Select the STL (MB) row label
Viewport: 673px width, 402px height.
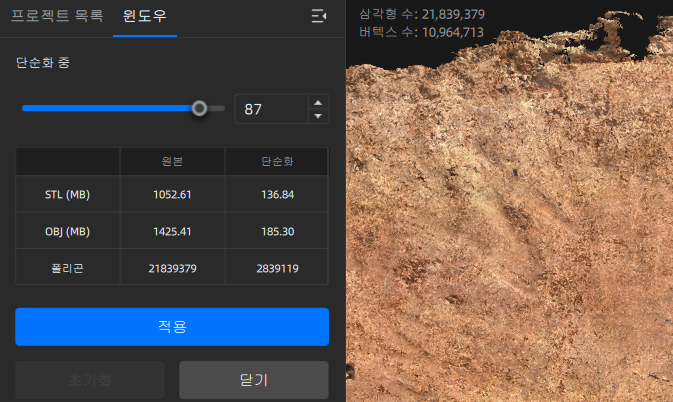[x=67, y=194]
